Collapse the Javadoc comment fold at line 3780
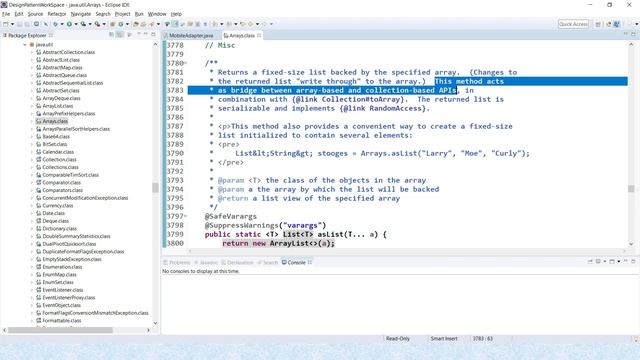The image size is (640, 360). pyautogui.click(x=185, y=63)
